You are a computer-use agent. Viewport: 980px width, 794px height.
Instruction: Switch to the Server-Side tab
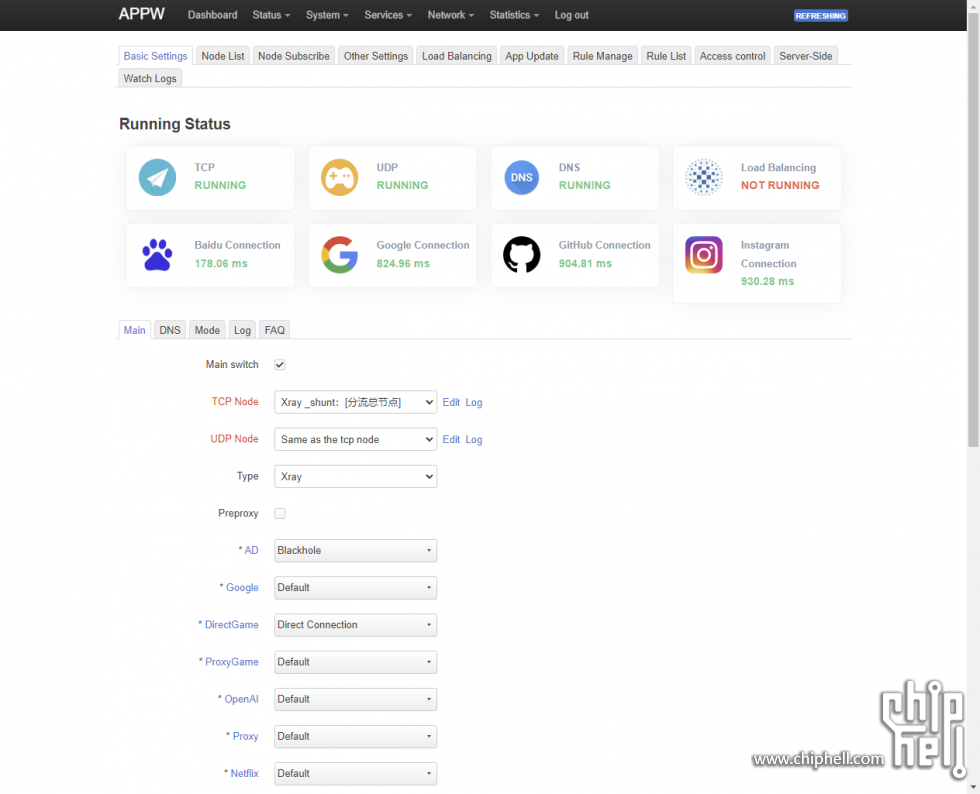[806, 56]
